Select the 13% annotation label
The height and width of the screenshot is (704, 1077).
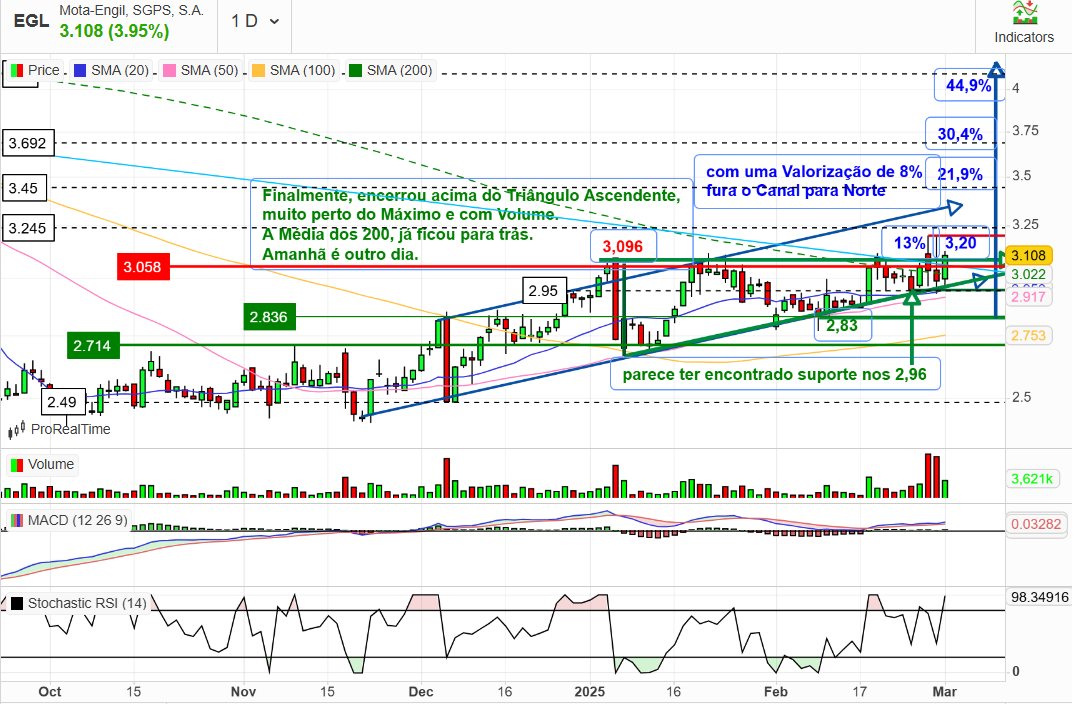click(909, 242)
